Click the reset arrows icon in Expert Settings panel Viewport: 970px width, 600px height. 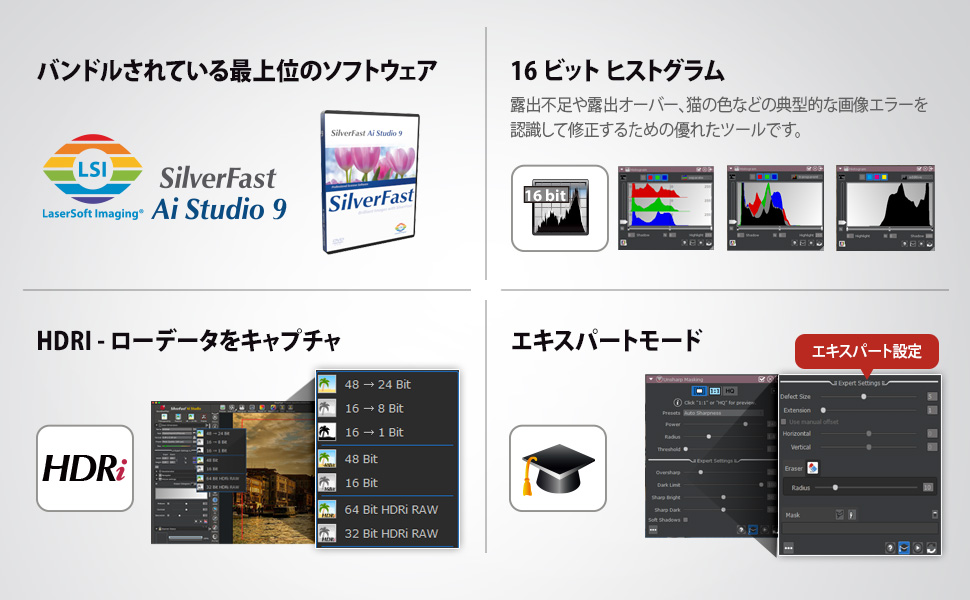932,547
